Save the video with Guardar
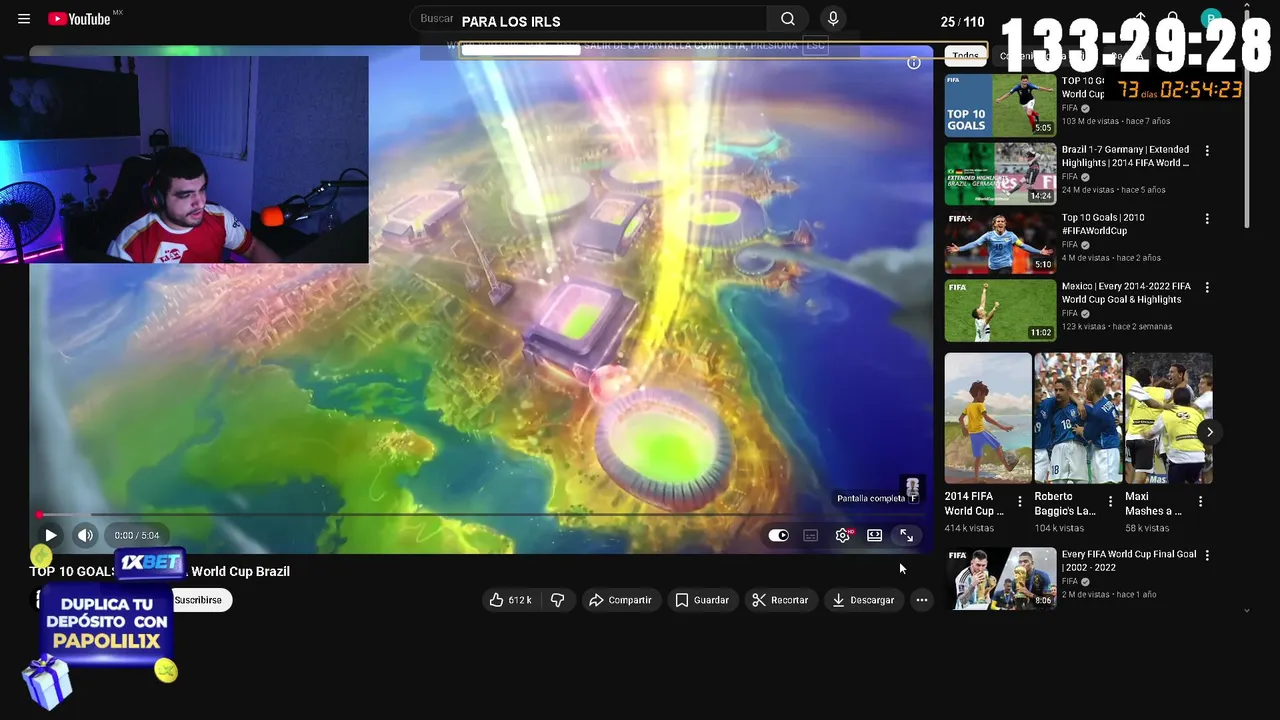Viewport: 1280px width, 720px height. [x=702, y=600]
